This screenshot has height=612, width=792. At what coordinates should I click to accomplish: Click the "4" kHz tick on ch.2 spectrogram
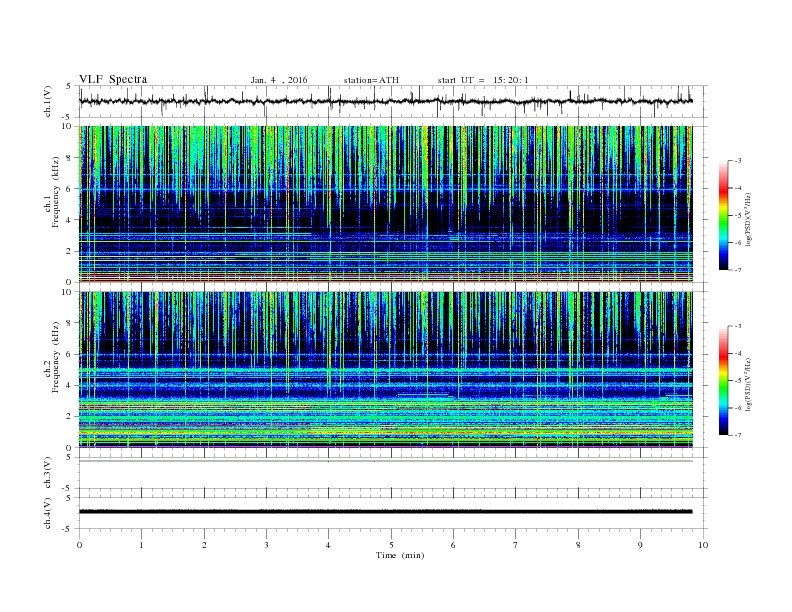tap(70, 386)
